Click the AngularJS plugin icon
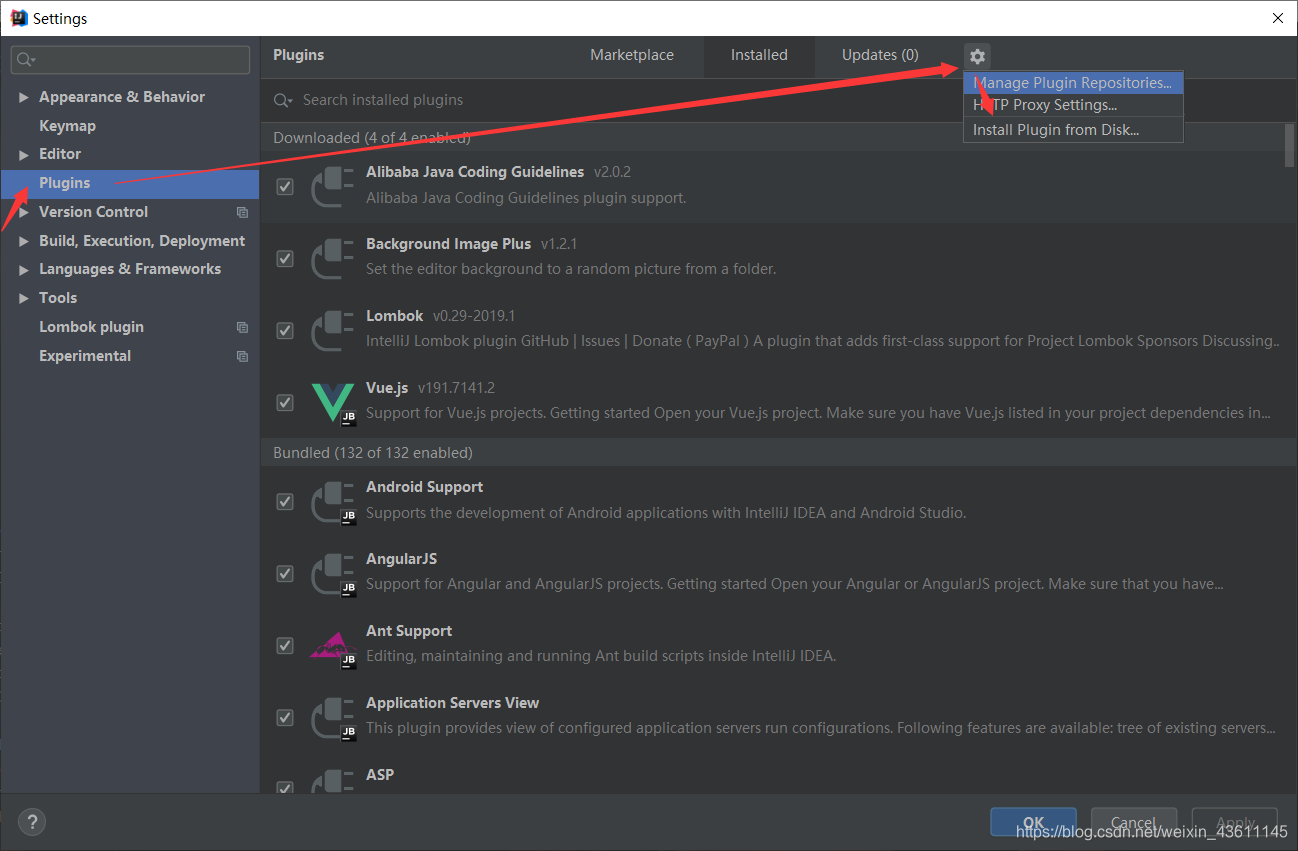Image resolution: width=1298 pixels, height=851 pixels. click(x=333, y=574)
